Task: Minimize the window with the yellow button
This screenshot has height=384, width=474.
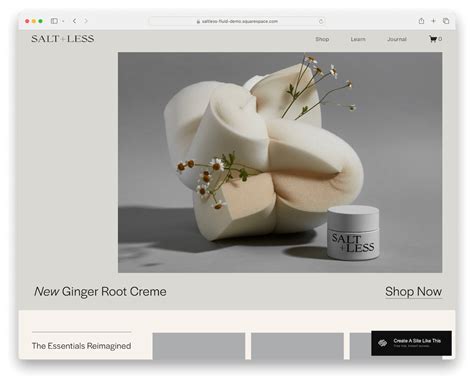Action: [x=34, y=21]
